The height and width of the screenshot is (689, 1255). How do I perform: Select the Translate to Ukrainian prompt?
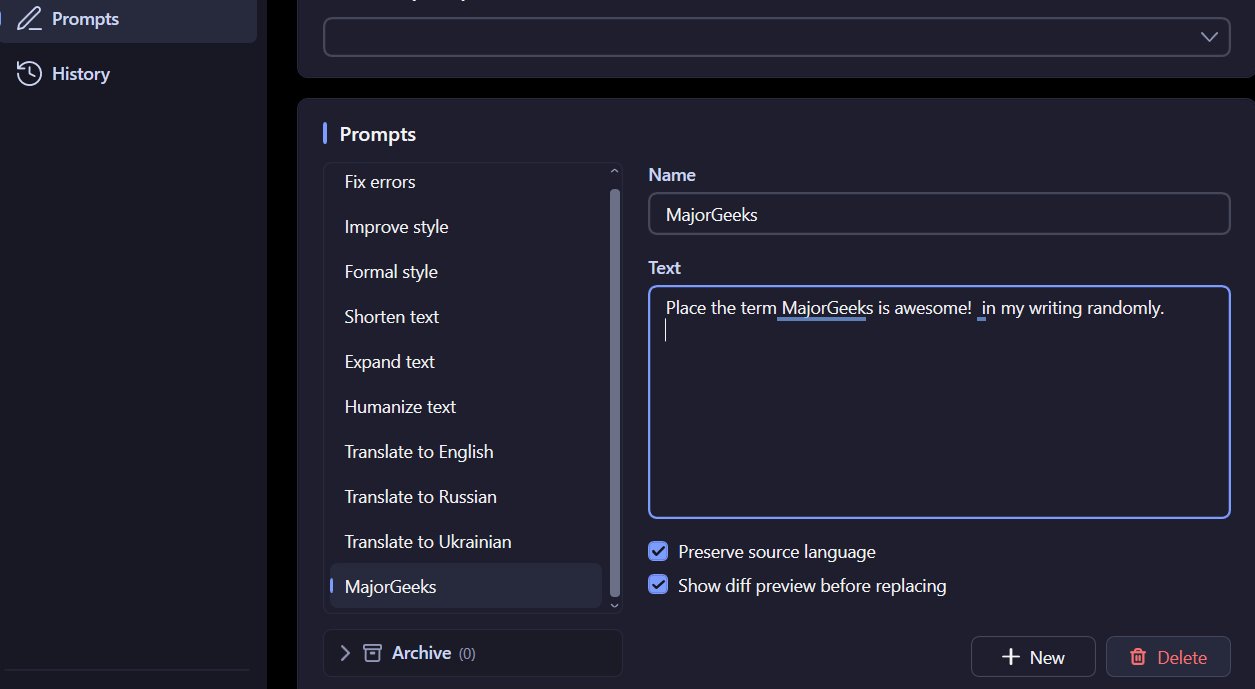pos(466,542)
